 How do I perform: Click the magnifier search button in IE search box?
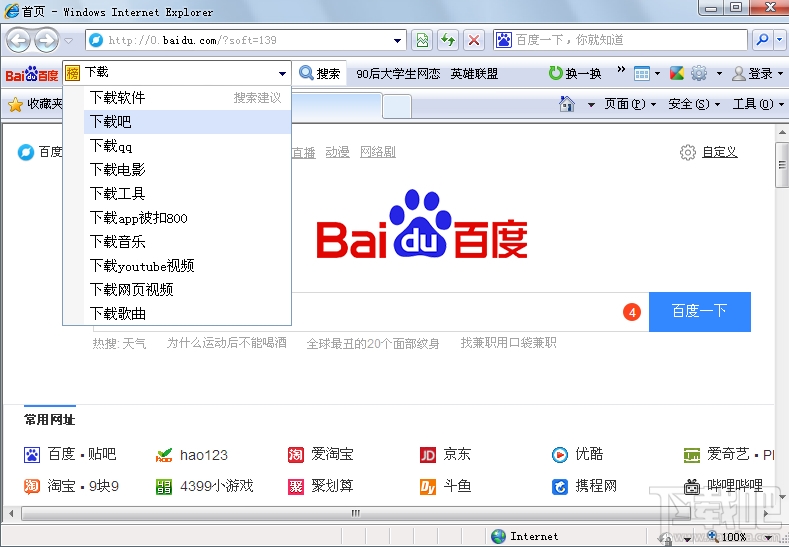tap(762, 40)
